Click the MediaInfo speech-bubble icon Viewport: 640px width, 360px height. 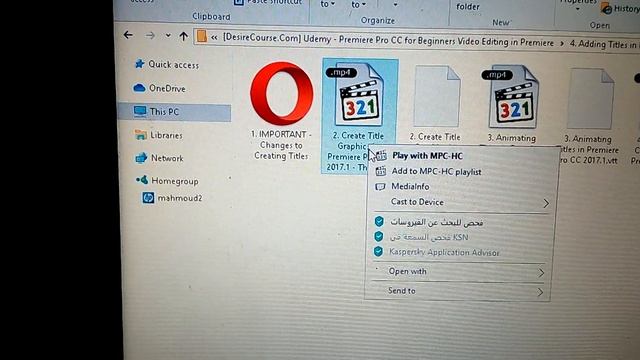pyautogui.click(x=380, y=187)
